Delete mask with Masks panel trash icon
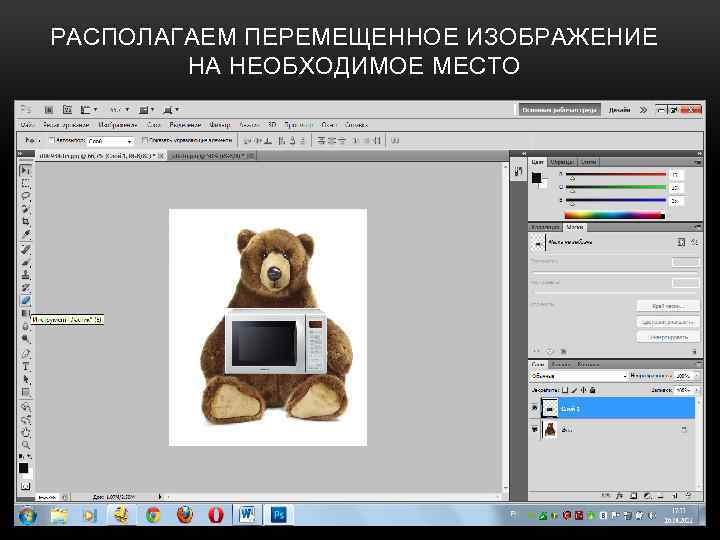This screenshot has width=720, height=540. 694,351
